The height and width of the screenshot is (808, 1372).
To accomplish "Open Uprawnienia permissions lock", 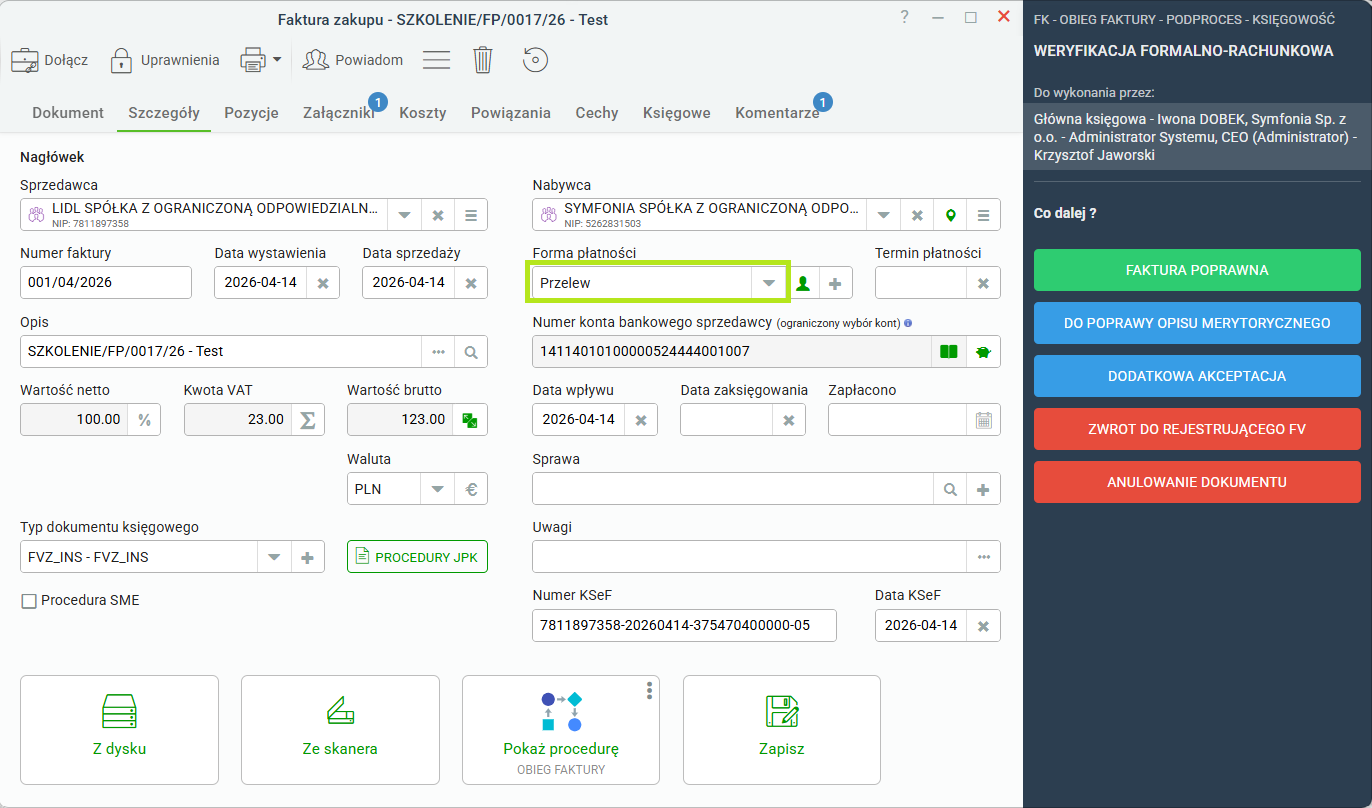I will tap(121, 60).
